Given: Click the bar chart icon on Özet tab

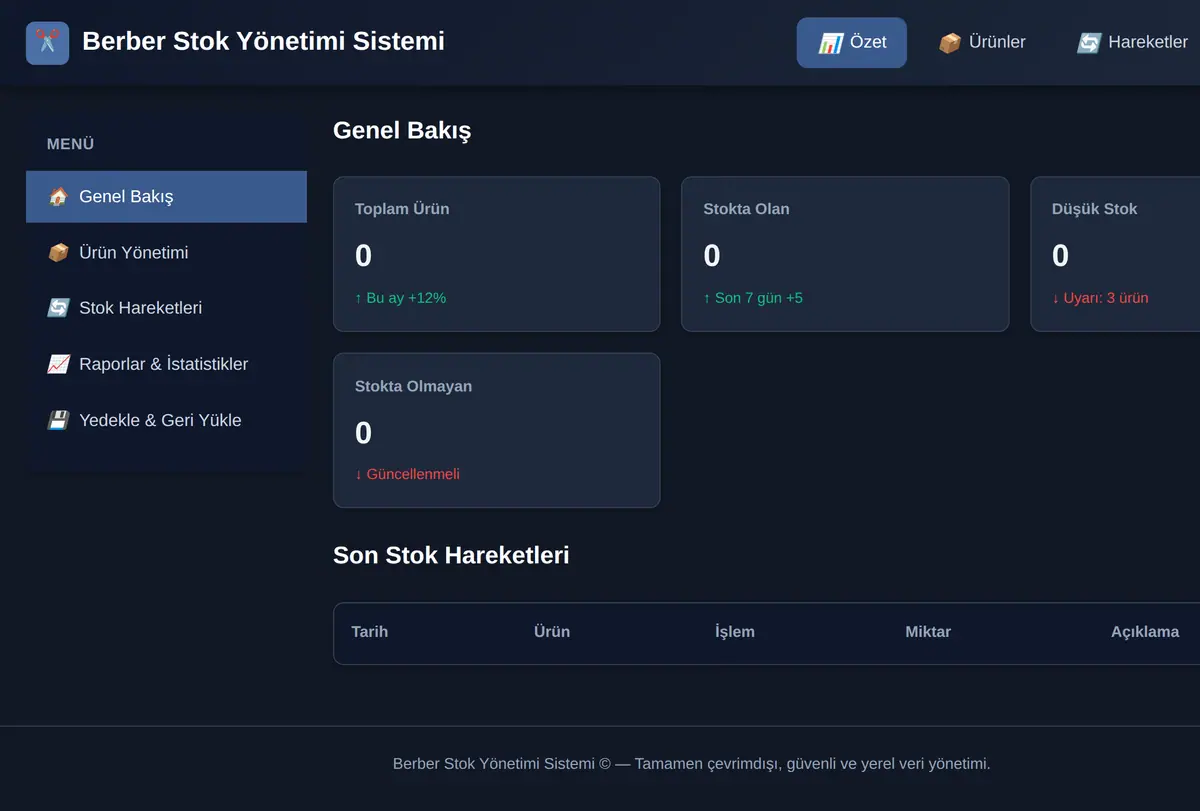Looking at the screenshot, I should pyautogui.click(x=830, y=43).
